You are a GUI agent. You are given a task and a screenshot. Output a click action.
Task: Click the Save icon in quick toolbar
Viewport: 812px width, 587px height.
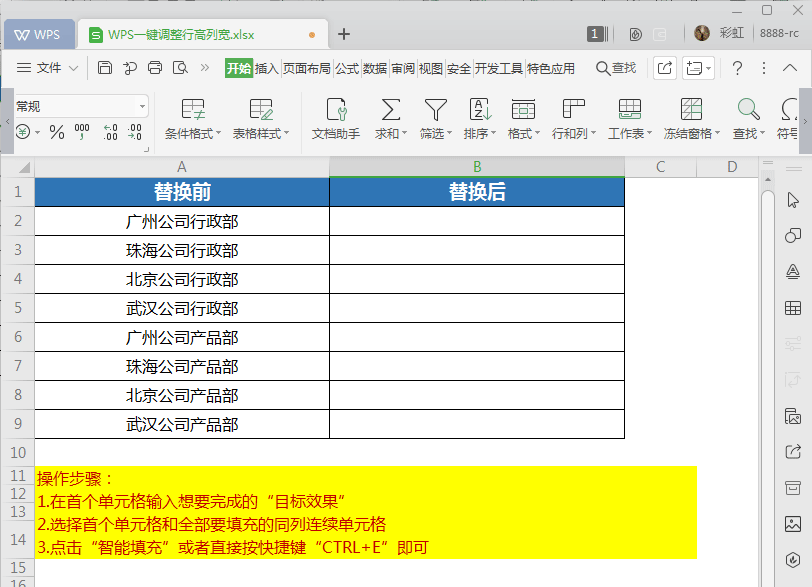105,68
